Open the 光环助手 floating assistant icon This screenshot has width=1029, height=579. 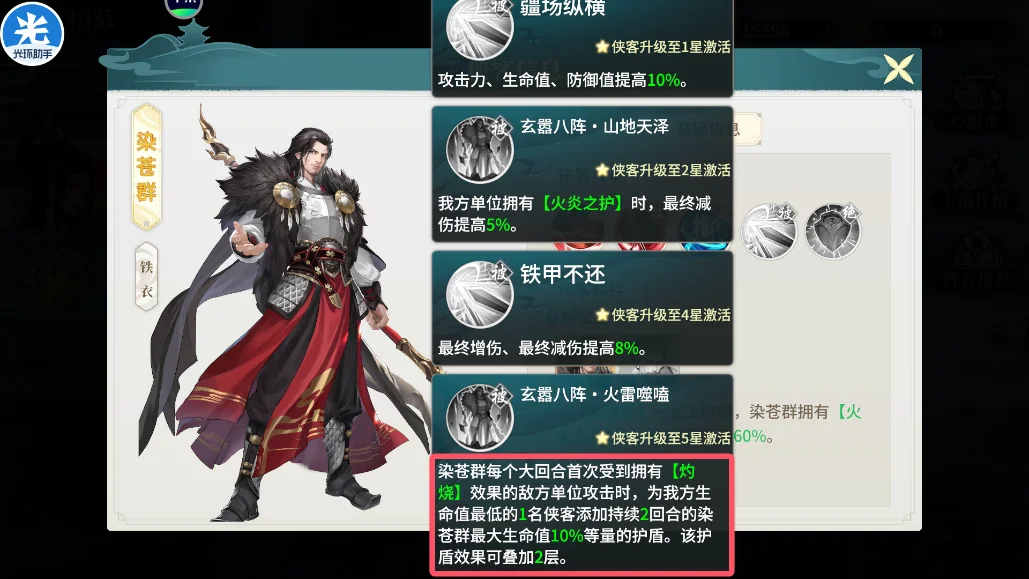[32, 33]
